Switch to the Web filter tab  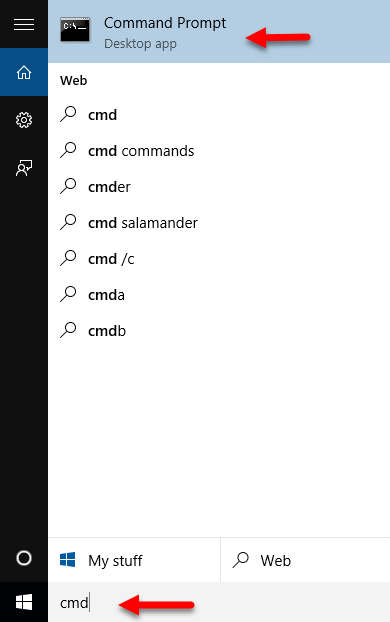click(x=305, y=560)
